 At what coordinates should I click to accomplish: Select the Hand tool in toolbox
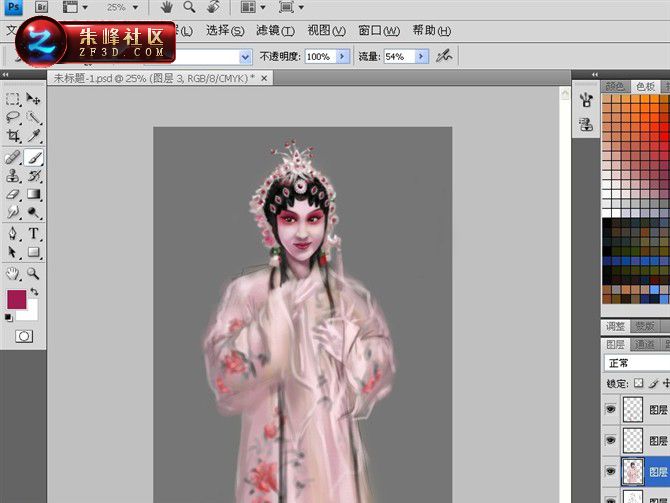(x=12, y=274)
